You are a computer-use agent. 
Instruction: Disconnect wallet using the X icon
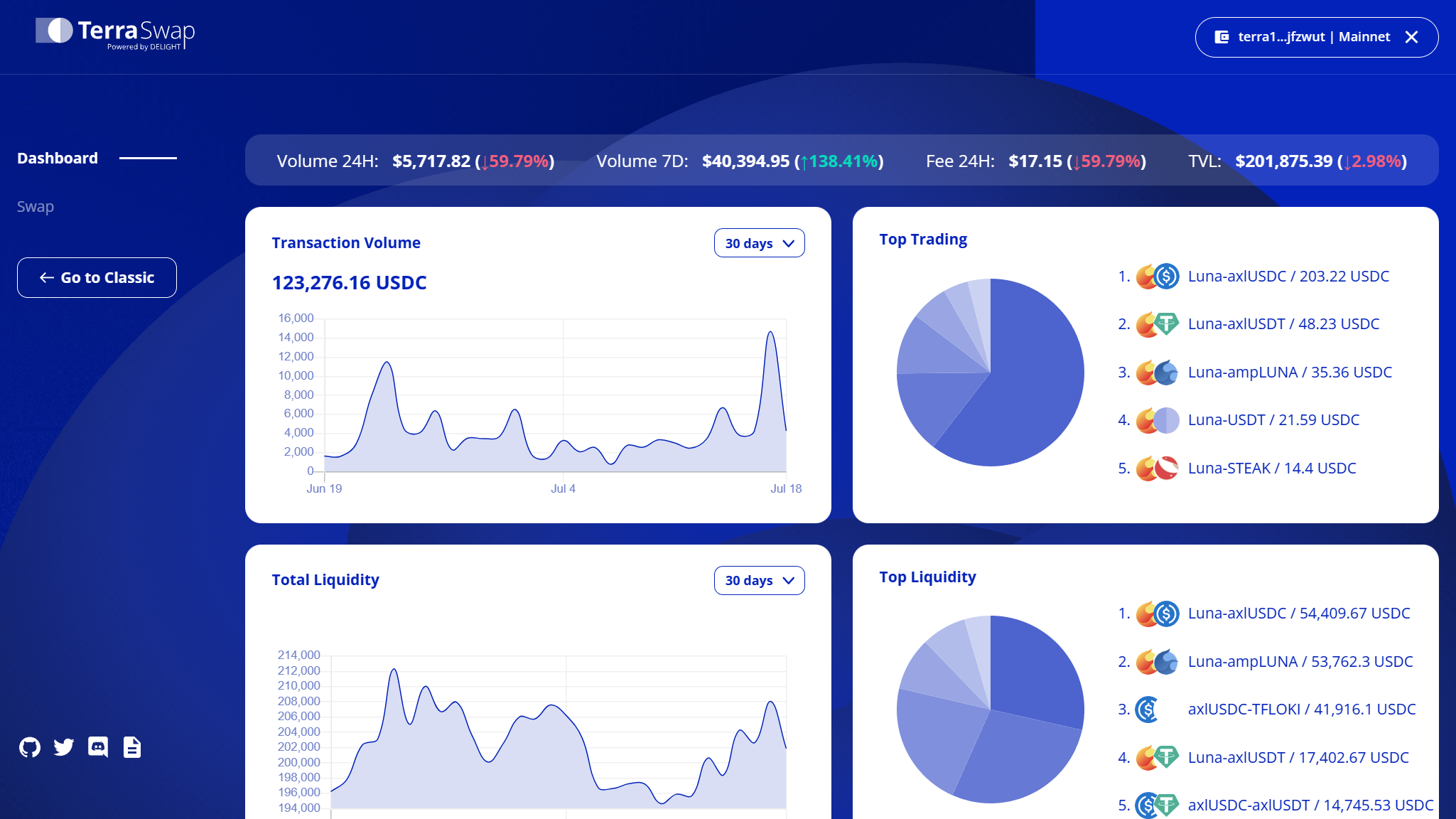click(1411, 37)
